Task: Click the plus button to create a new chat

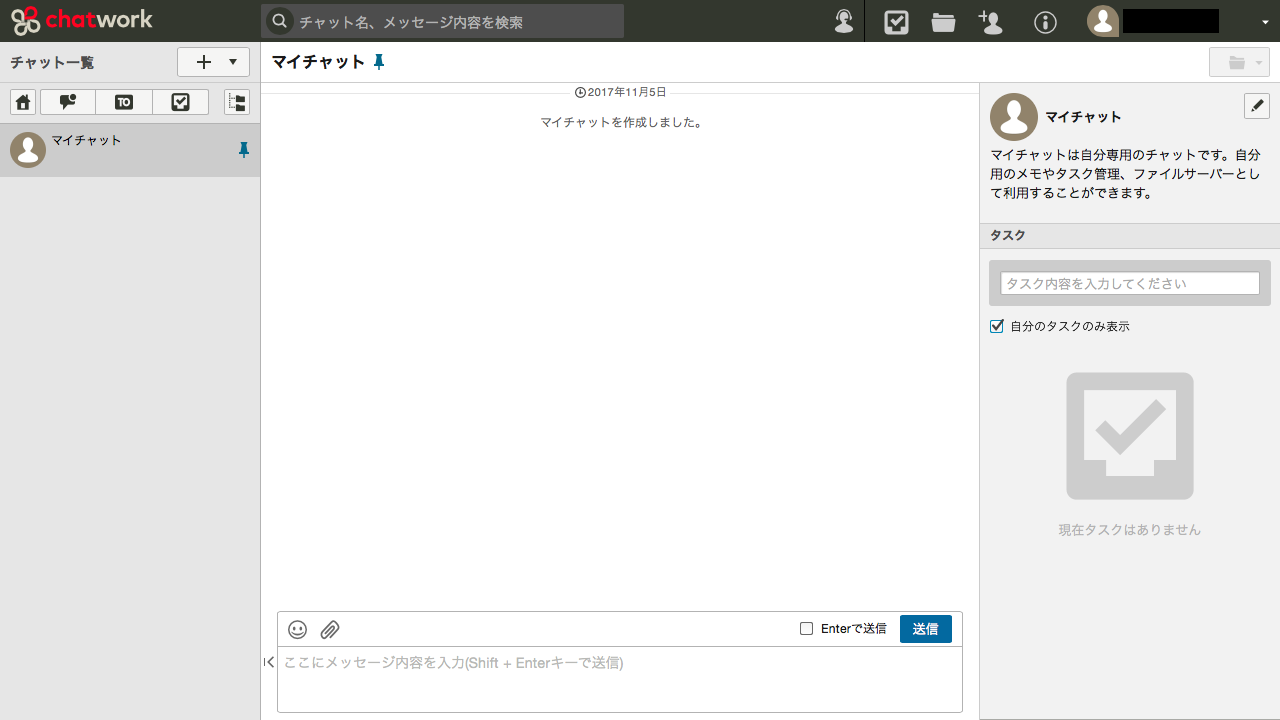Action: (204, 62)
